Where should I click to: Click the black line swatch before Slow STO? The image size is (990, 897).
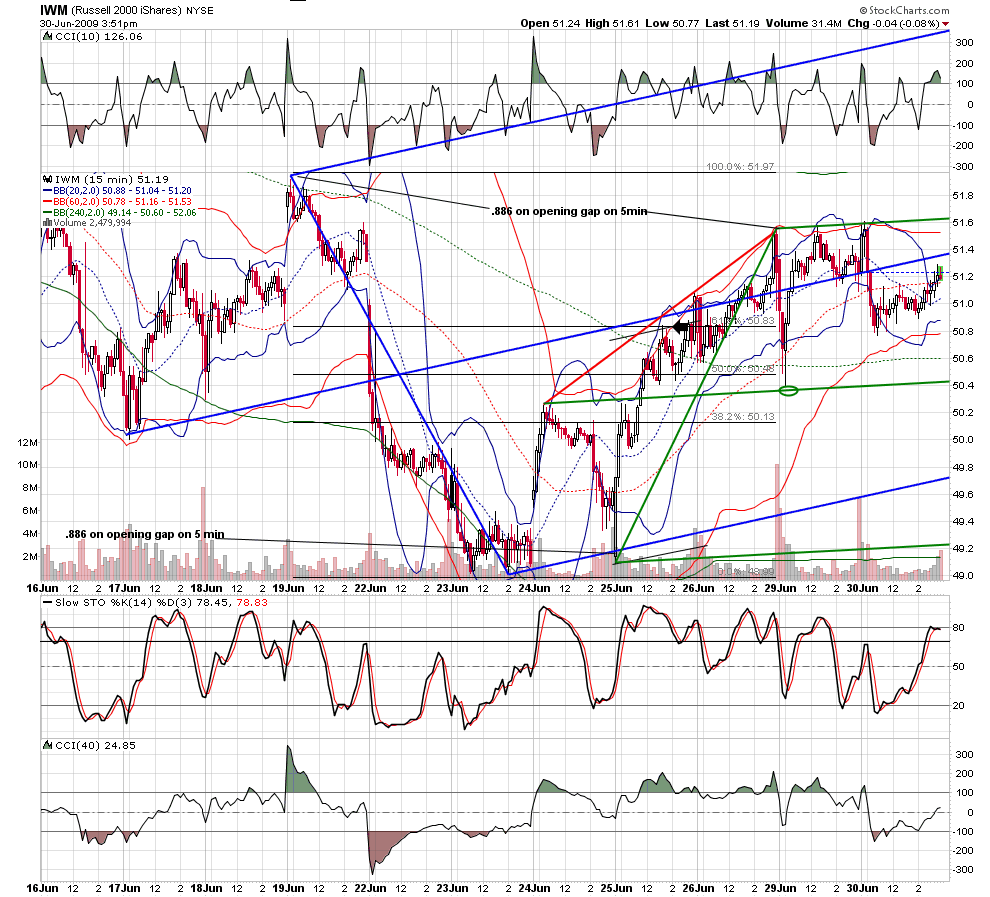click(47, 602)
